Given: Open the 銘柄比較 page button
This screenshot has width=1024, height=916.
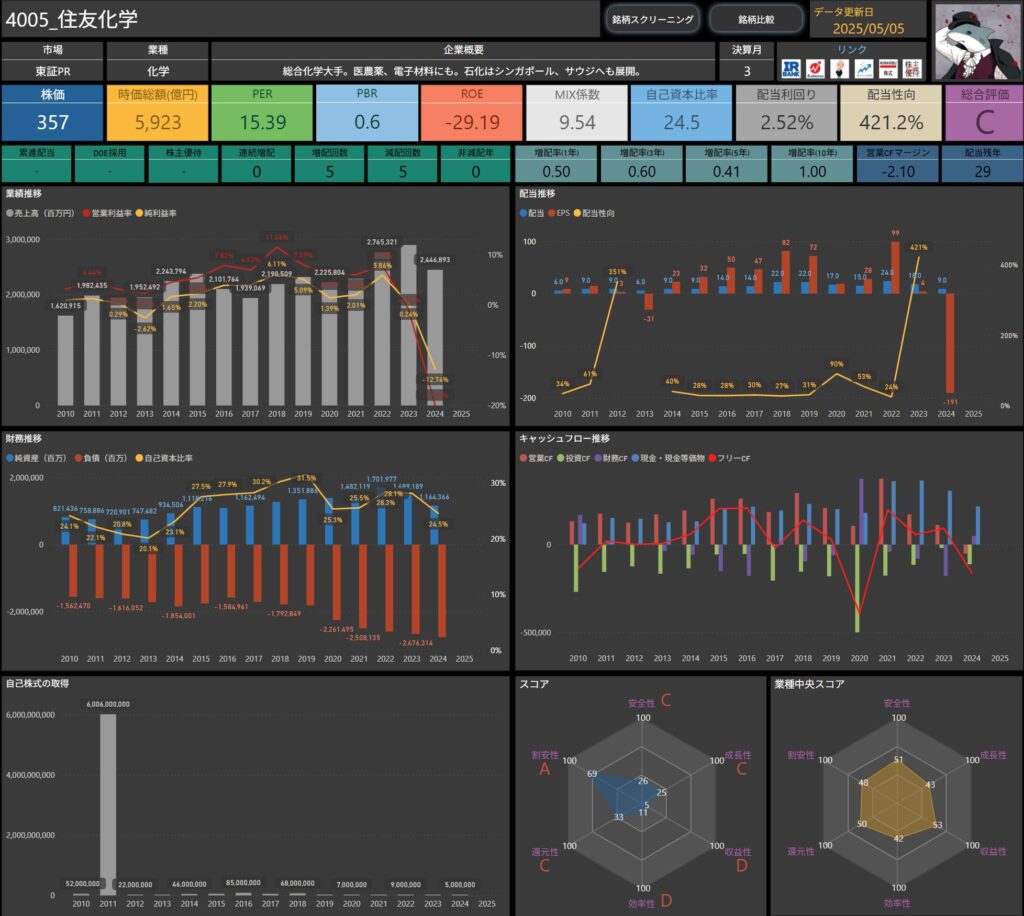Looking at the screenshot, I should coord(756,20).
